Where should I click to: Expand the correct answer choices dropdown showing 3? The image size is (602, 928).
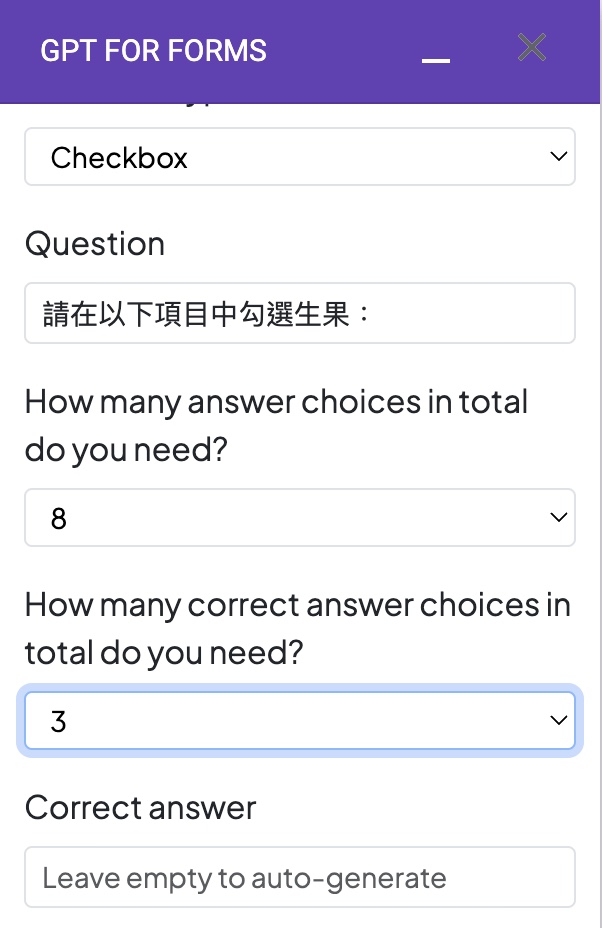click(x=299, y=721)
